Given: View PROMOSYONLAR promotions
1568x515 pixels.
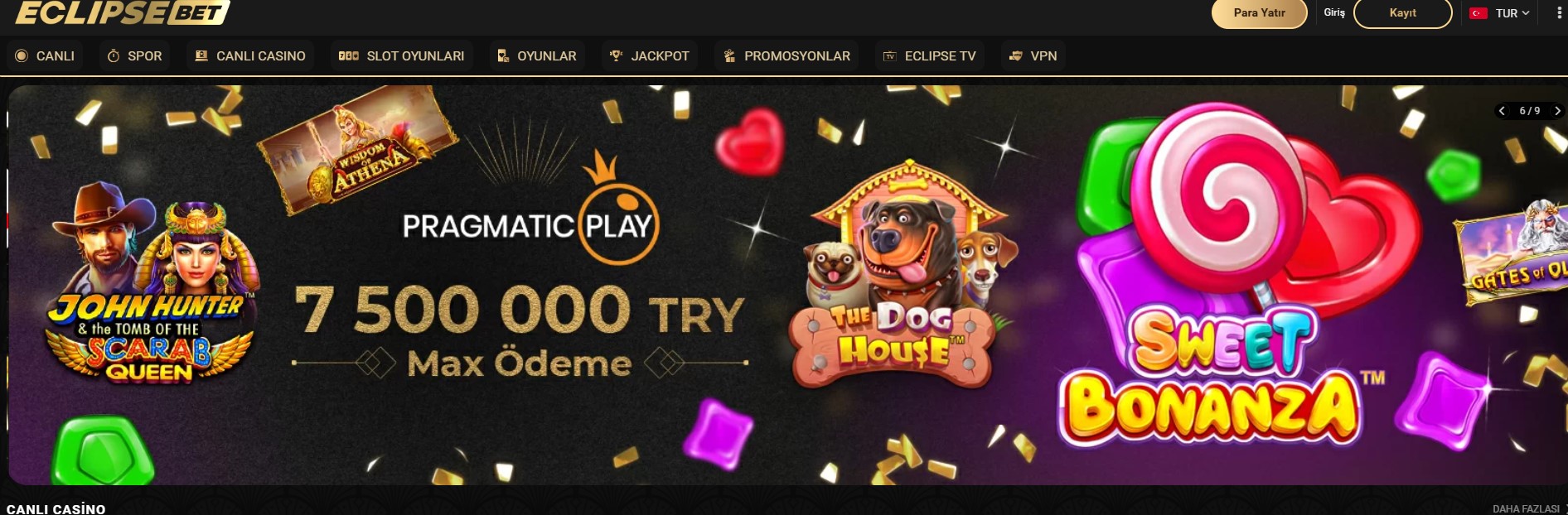Looking at the screenshot, I should 787,55.
